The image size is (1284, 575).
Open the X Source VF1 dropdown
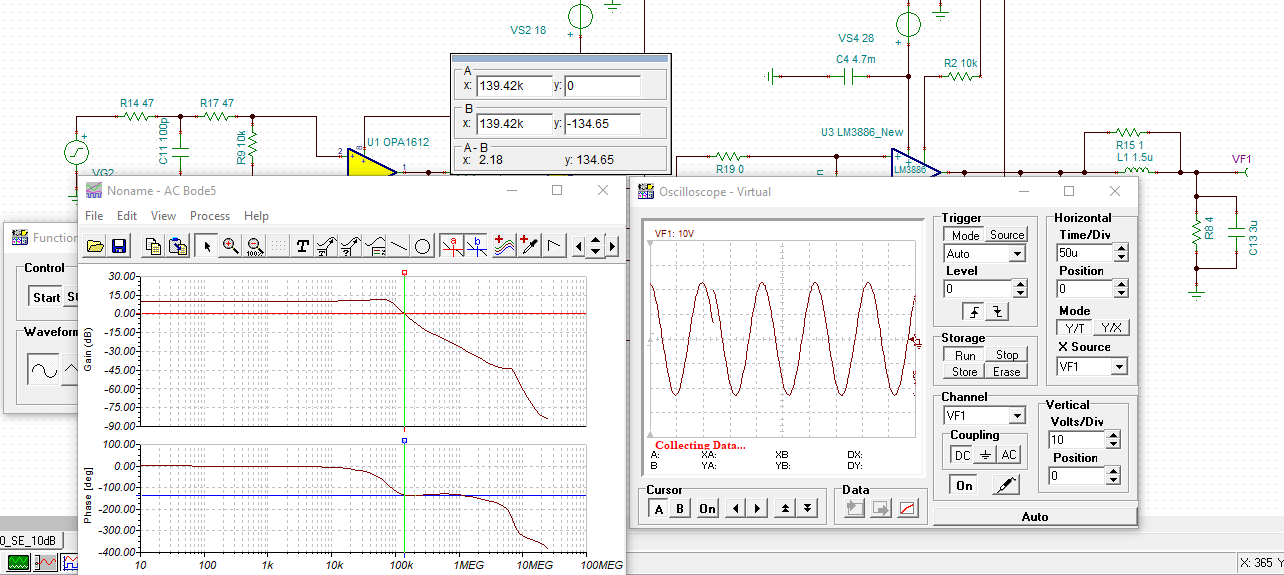click(x=1119, y=367)
